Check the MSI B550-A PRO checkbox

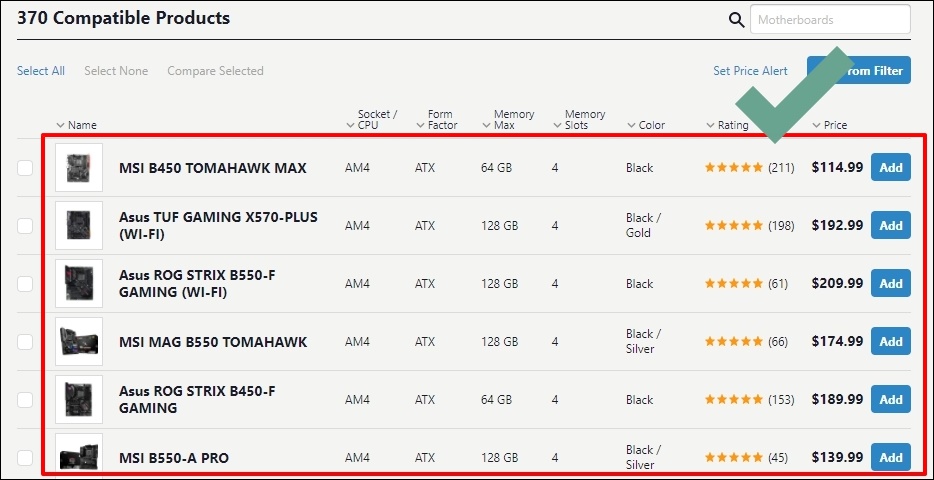tap(25, 458)
